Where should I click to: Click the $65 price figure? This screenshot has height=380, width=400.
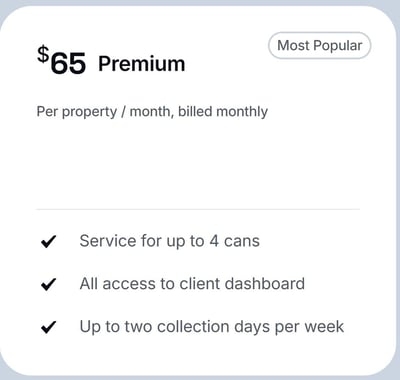click(x=62, y=60)
